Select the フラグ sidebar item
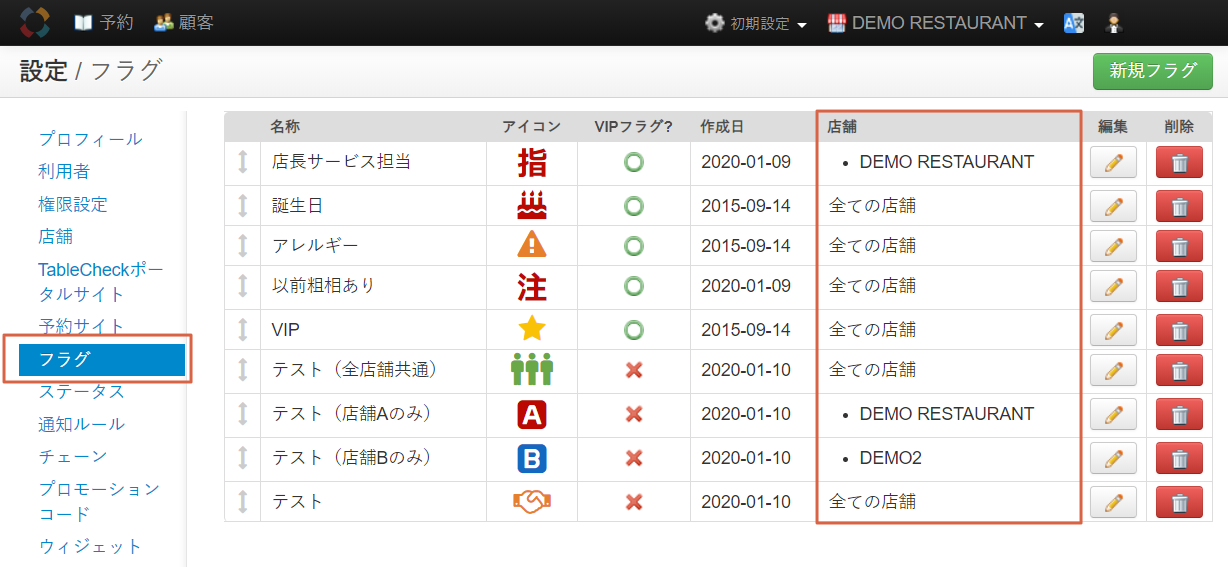Image resolution: width=1228 pixels, height=567 pixels. tap(102, 360)
